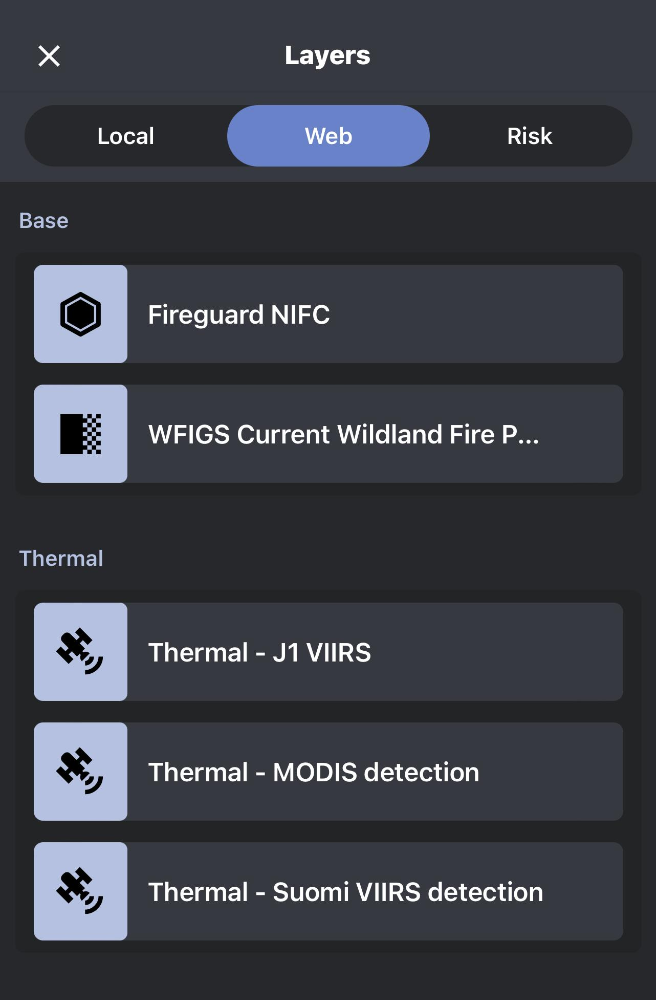
Task: Select the Web tab
Action: (328, 136)
